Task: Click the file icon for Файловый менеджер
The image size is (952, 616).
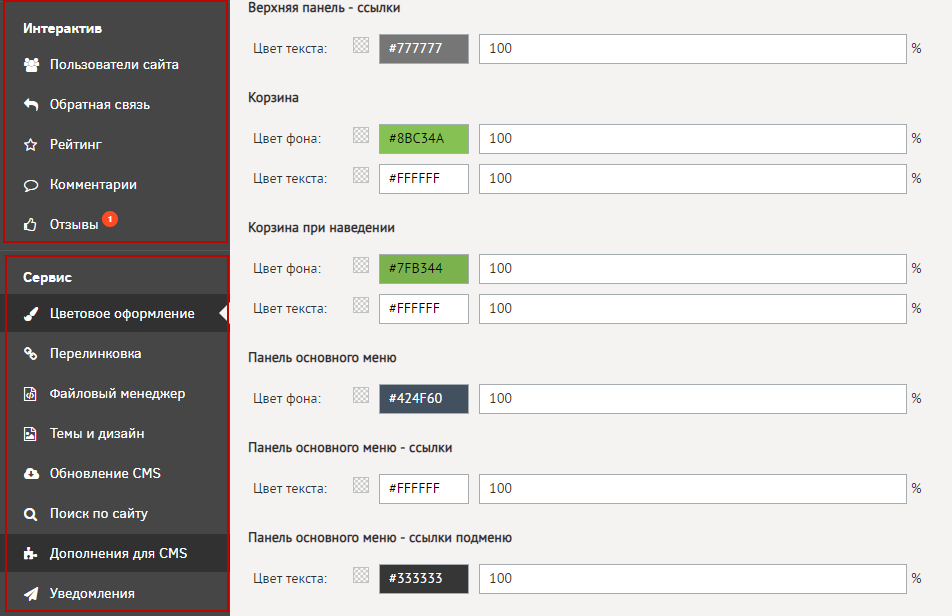Action: point(30,394)
